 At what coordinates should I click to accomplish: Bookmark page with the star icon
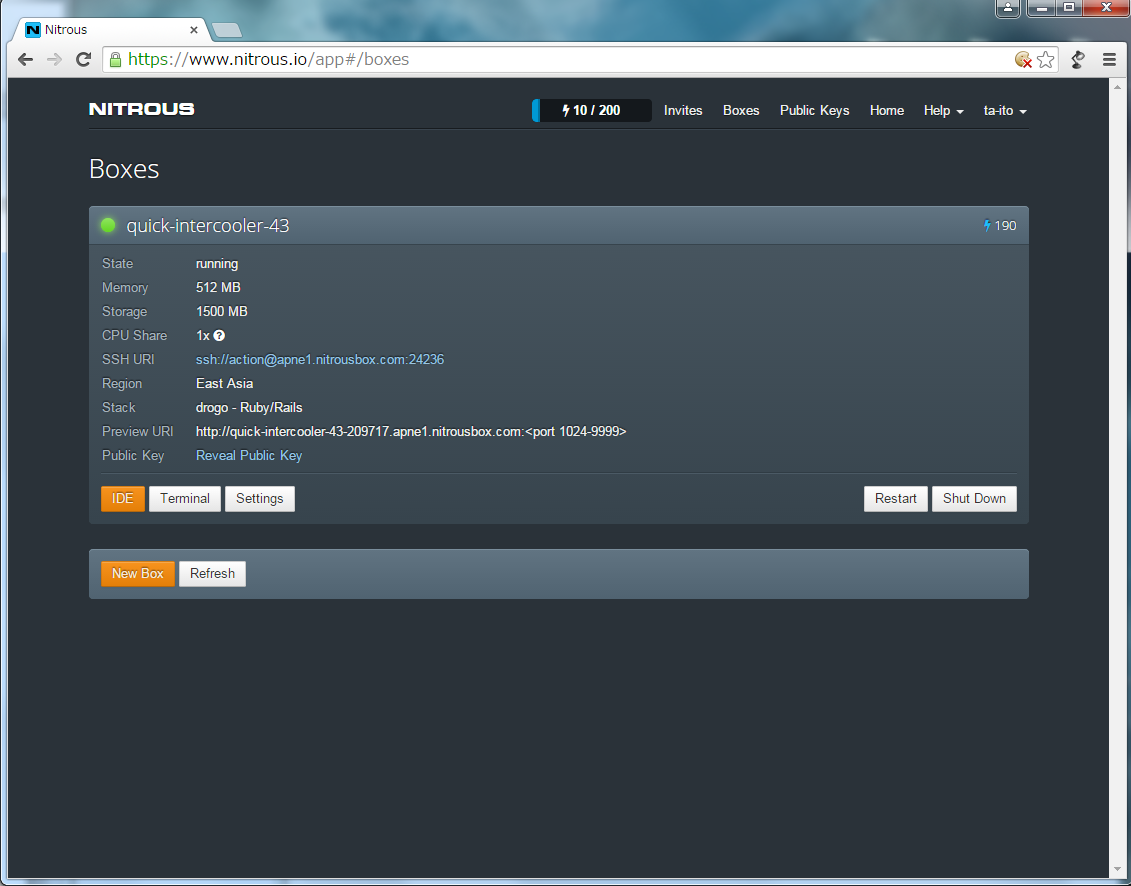[x=1045, y=60]
